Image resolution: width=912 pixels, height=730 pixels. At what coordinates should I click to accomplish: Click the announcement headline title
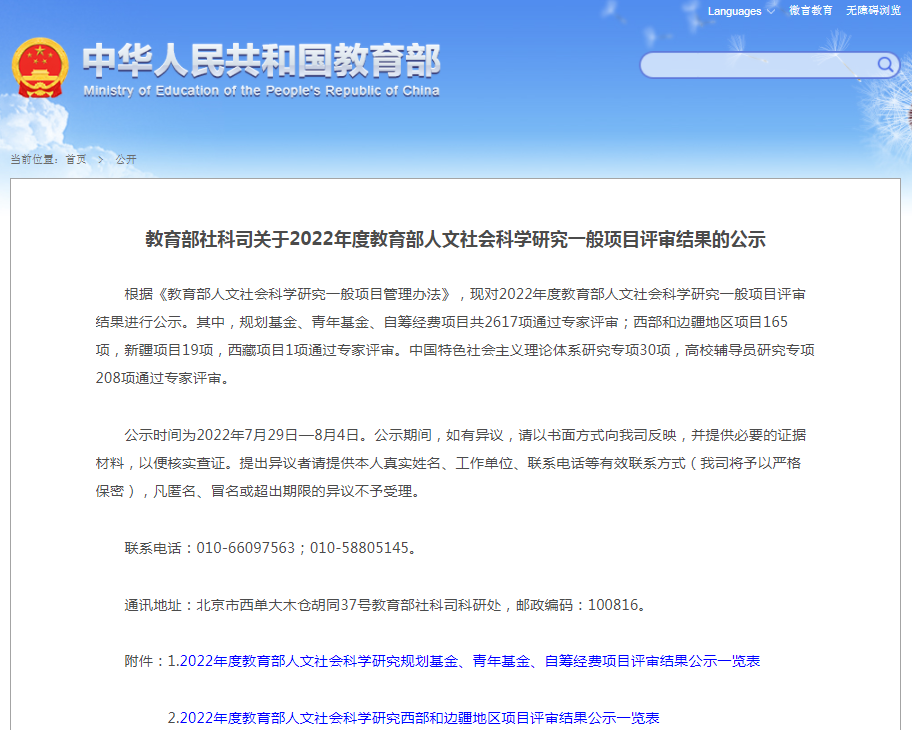455,240
